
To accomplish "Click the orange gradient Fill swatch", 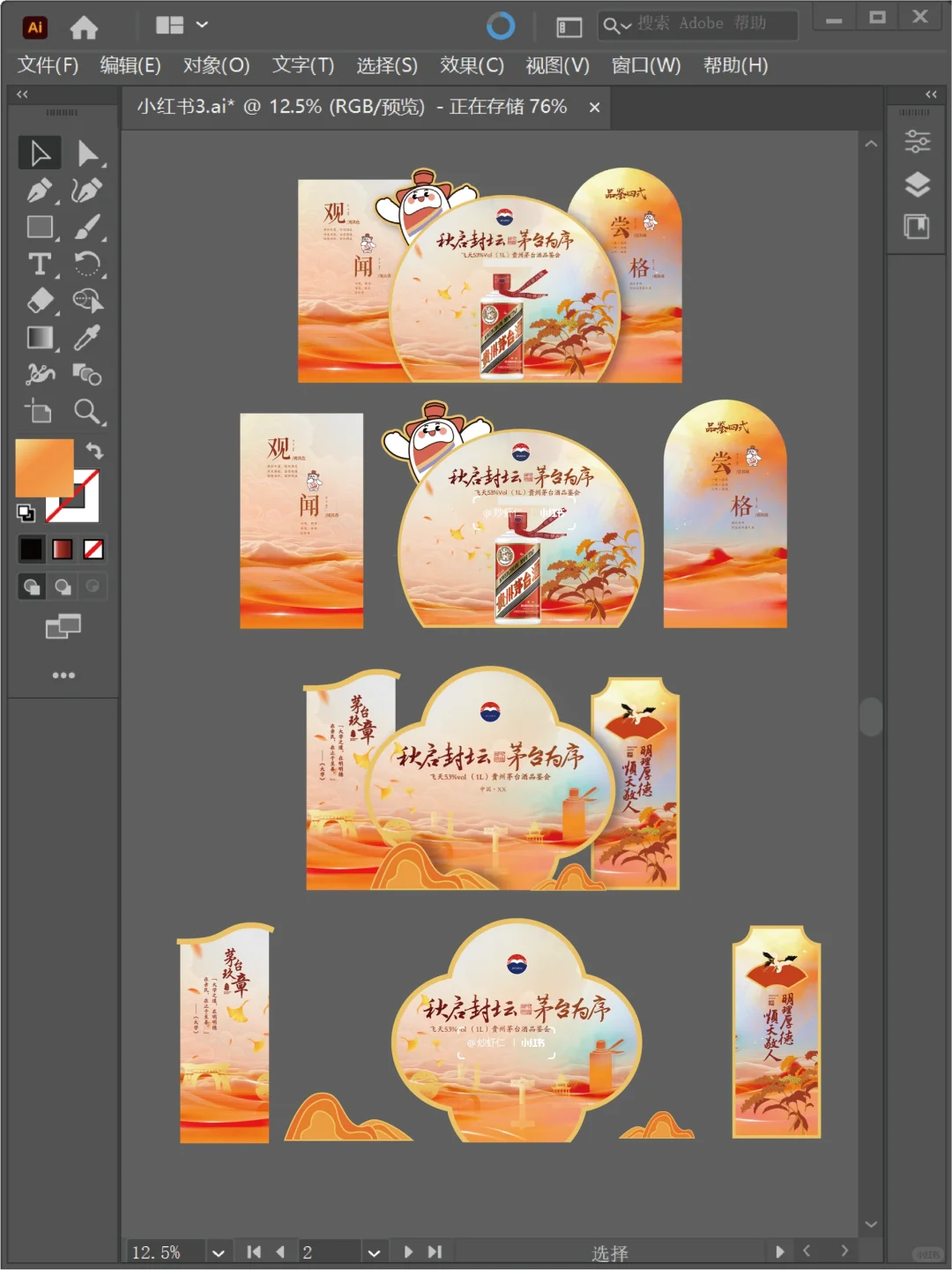I will (44, 467).
